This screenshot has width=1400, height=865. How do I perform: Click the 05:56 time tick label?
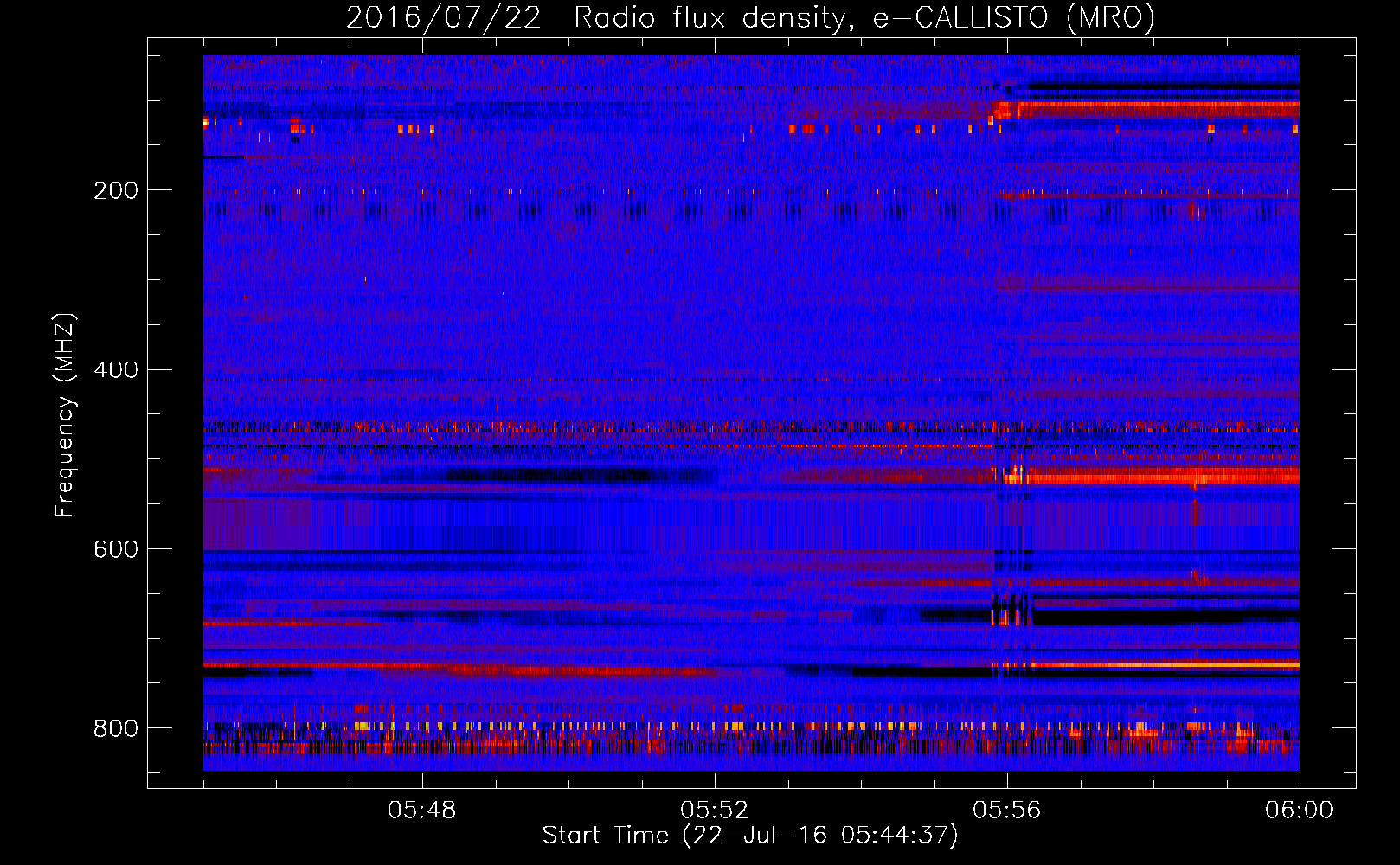click(1007, 811)
